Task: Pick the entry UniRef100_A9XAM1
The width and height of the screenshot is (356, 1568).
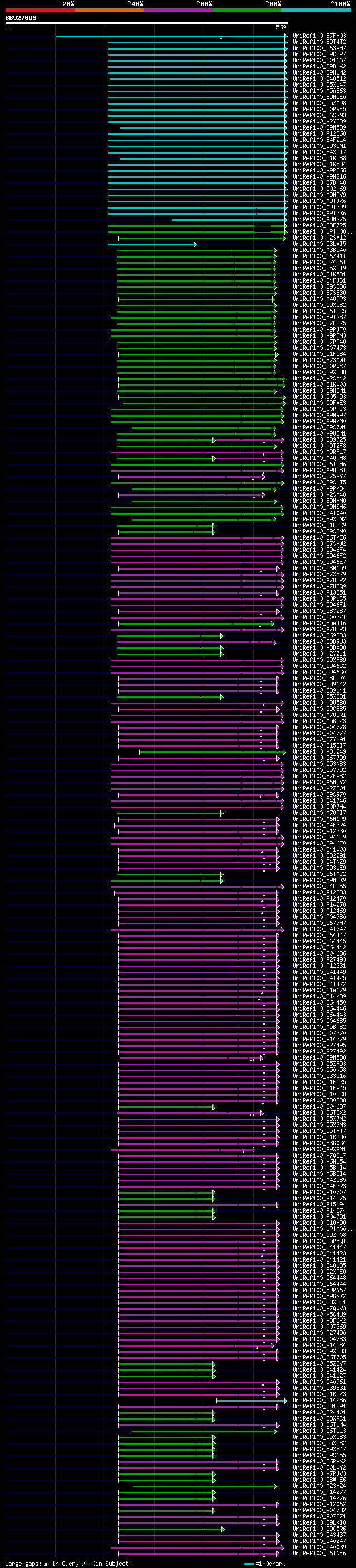Action: (x=319, y=1149)
